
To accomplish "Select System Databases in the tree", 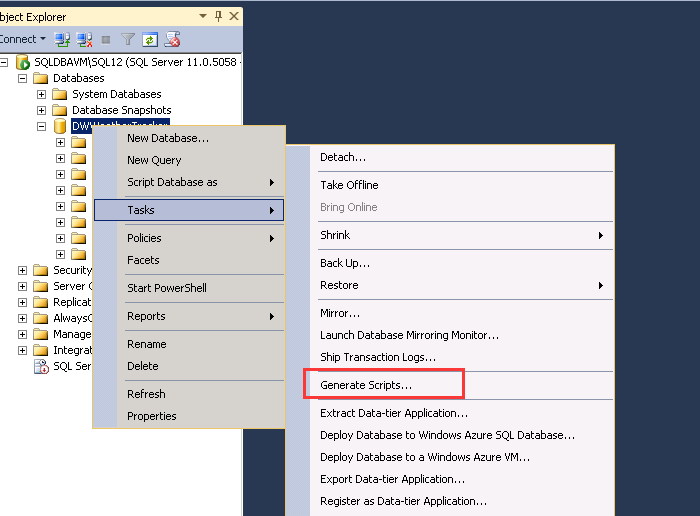I will [x=117, y=94].
